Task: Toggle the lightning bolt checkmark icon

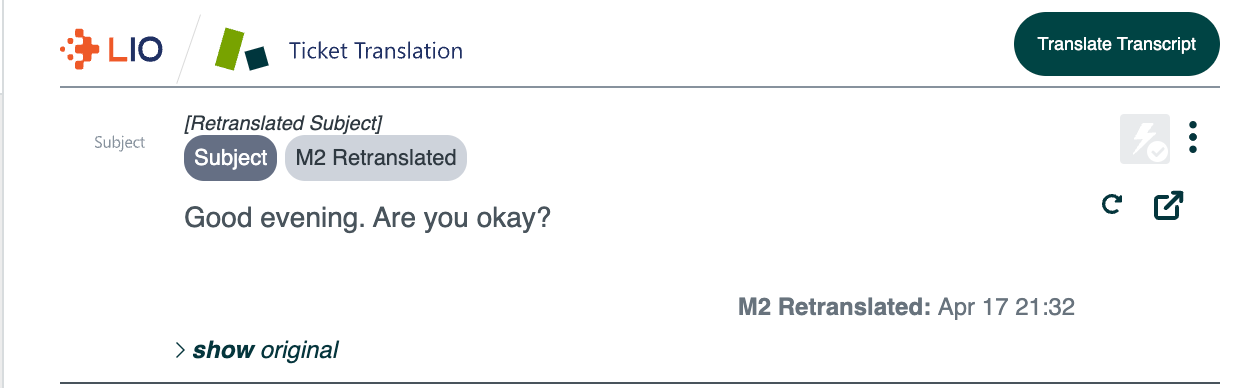Action: tap(1145, 139)
